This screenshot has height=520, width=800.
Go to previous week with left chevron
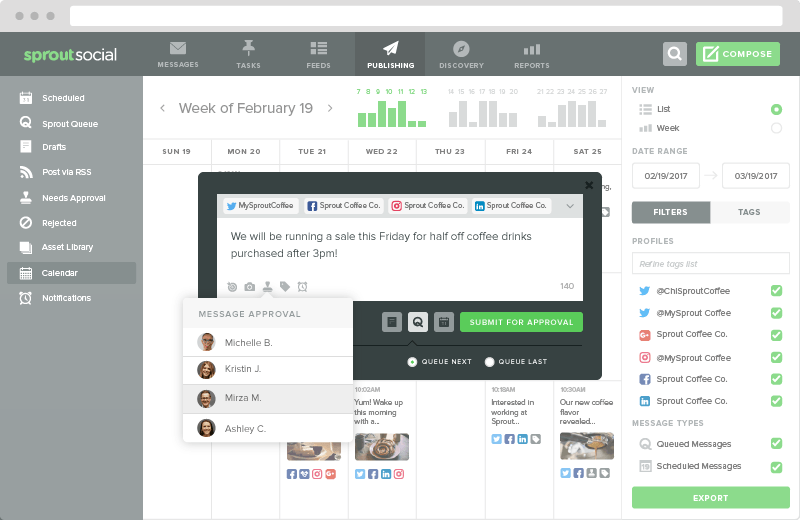click(x=162, y=108)
